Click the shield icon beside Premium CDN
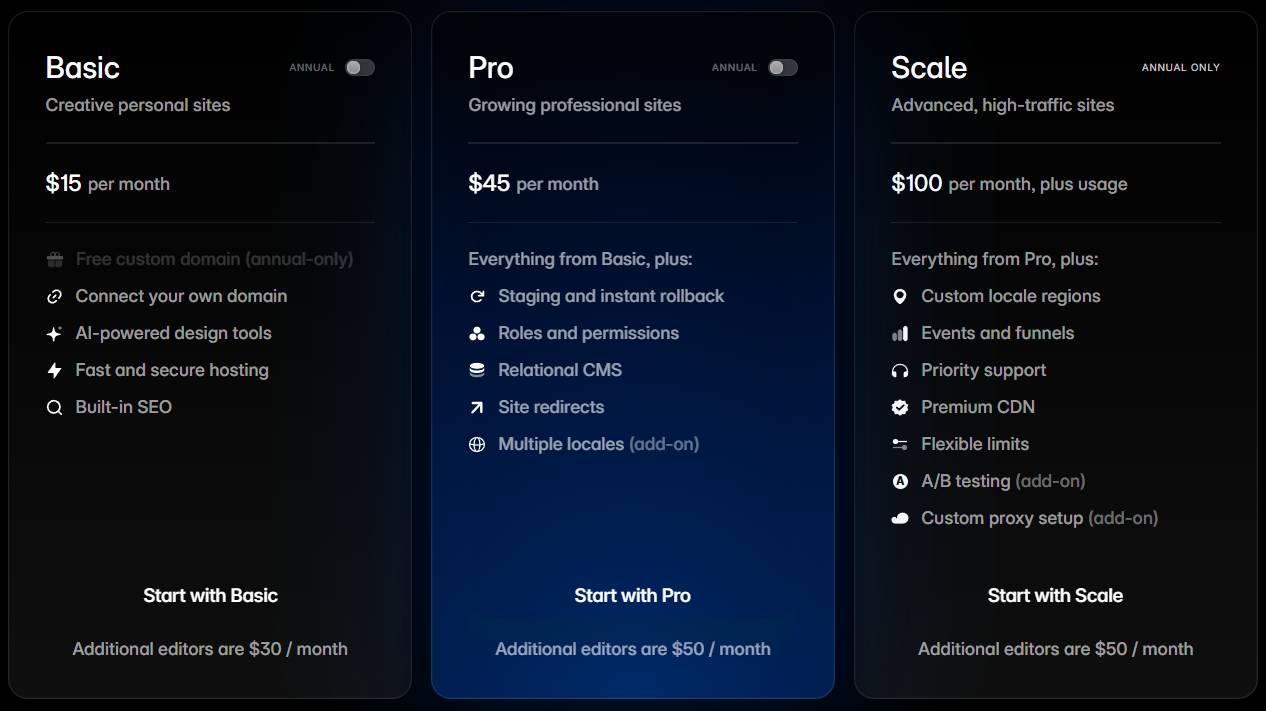This screenshot has width=1266, height=711. (900, 407)
